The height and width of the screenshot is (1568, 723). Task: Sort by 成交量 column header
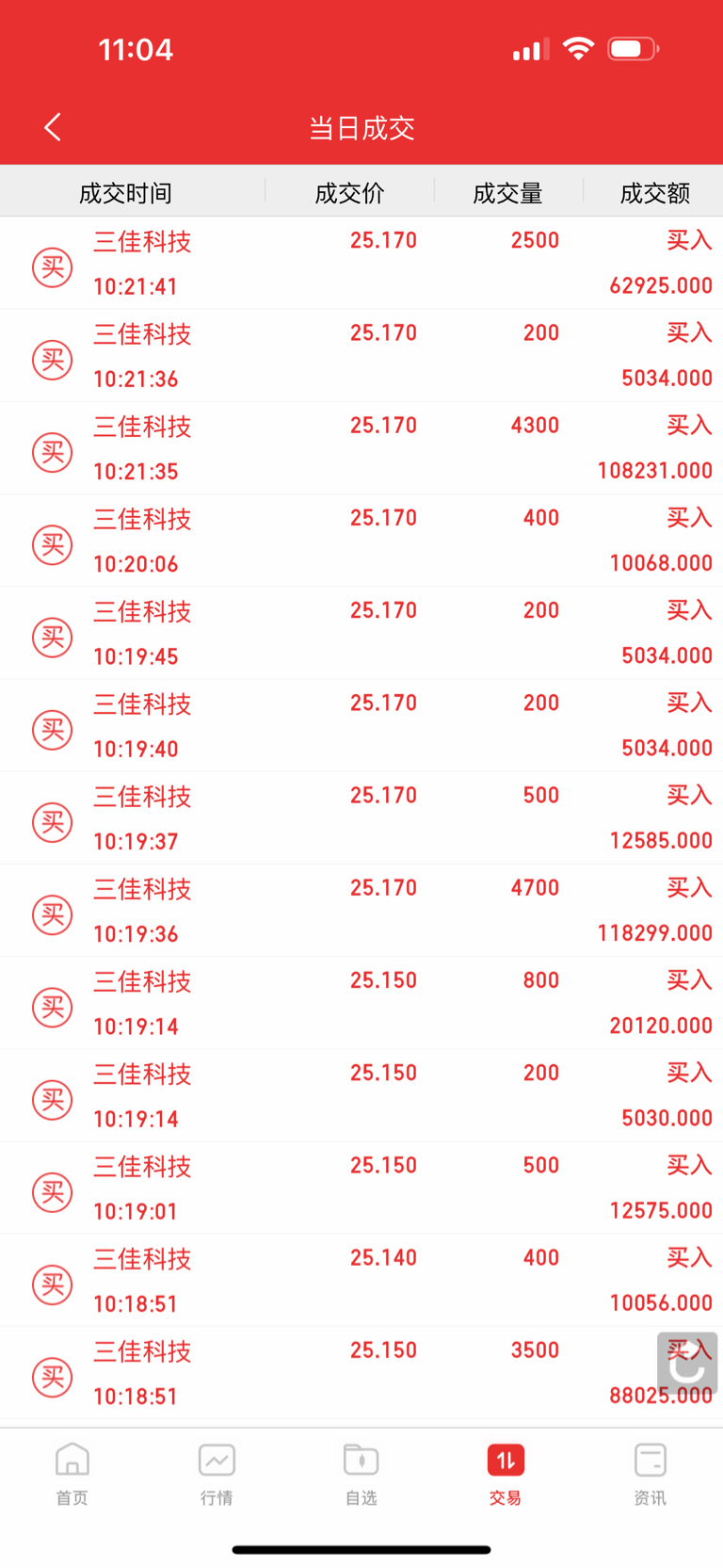click(x=507, y=193)
